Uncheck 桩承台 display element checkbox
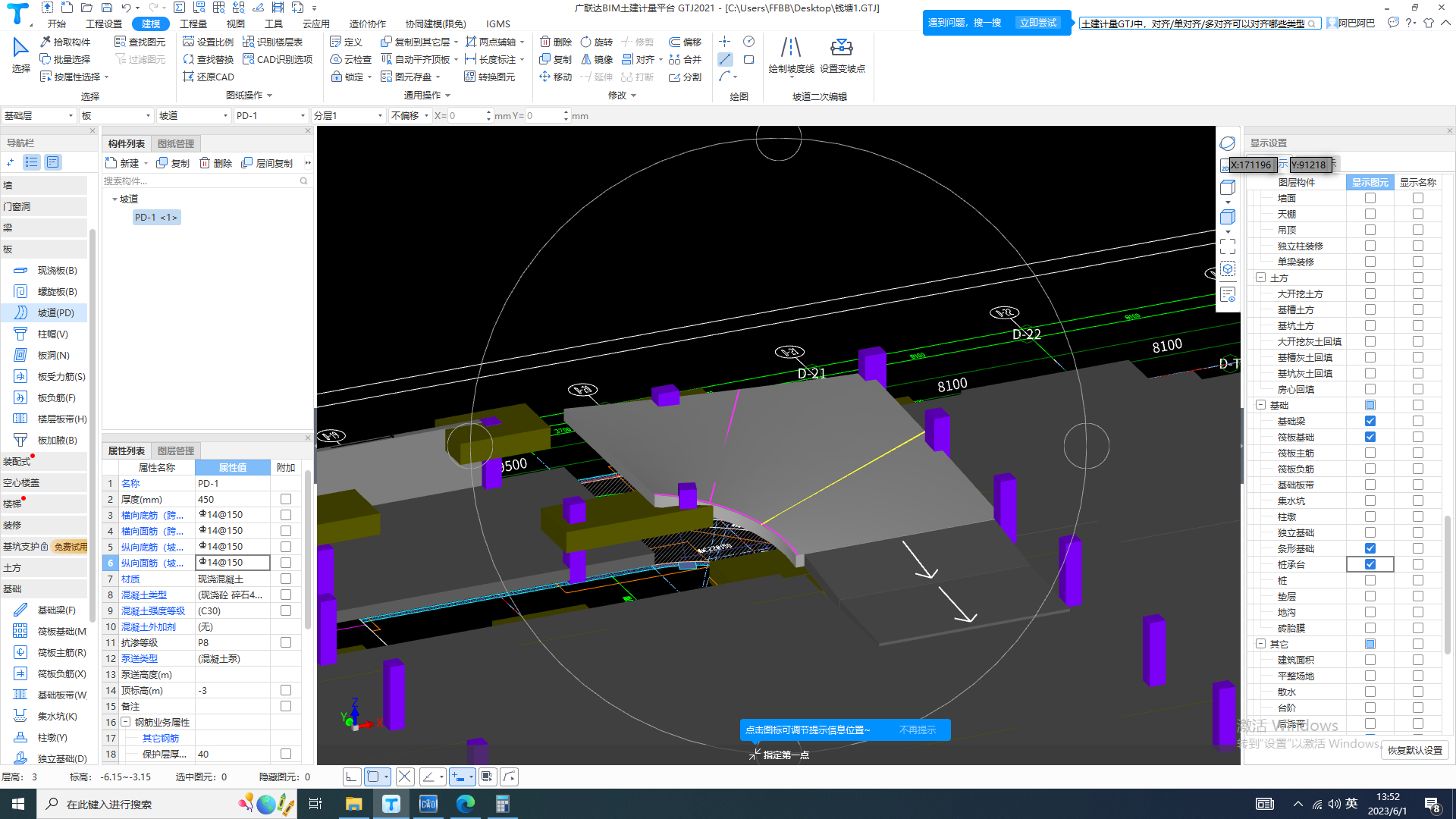 pyautogui.click(x=1370, y=564)
